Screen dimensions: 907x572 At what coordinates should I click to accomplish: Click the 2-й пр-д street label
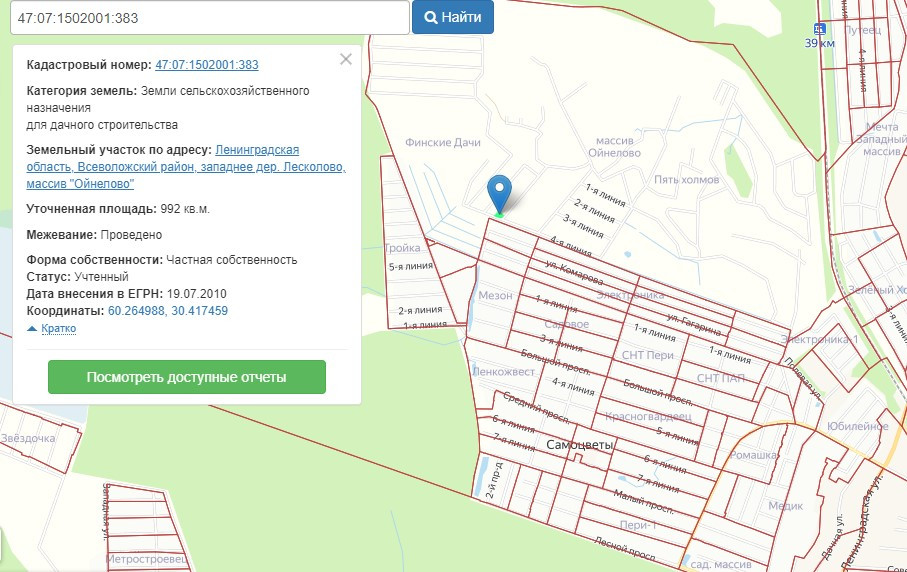(493, 480)
